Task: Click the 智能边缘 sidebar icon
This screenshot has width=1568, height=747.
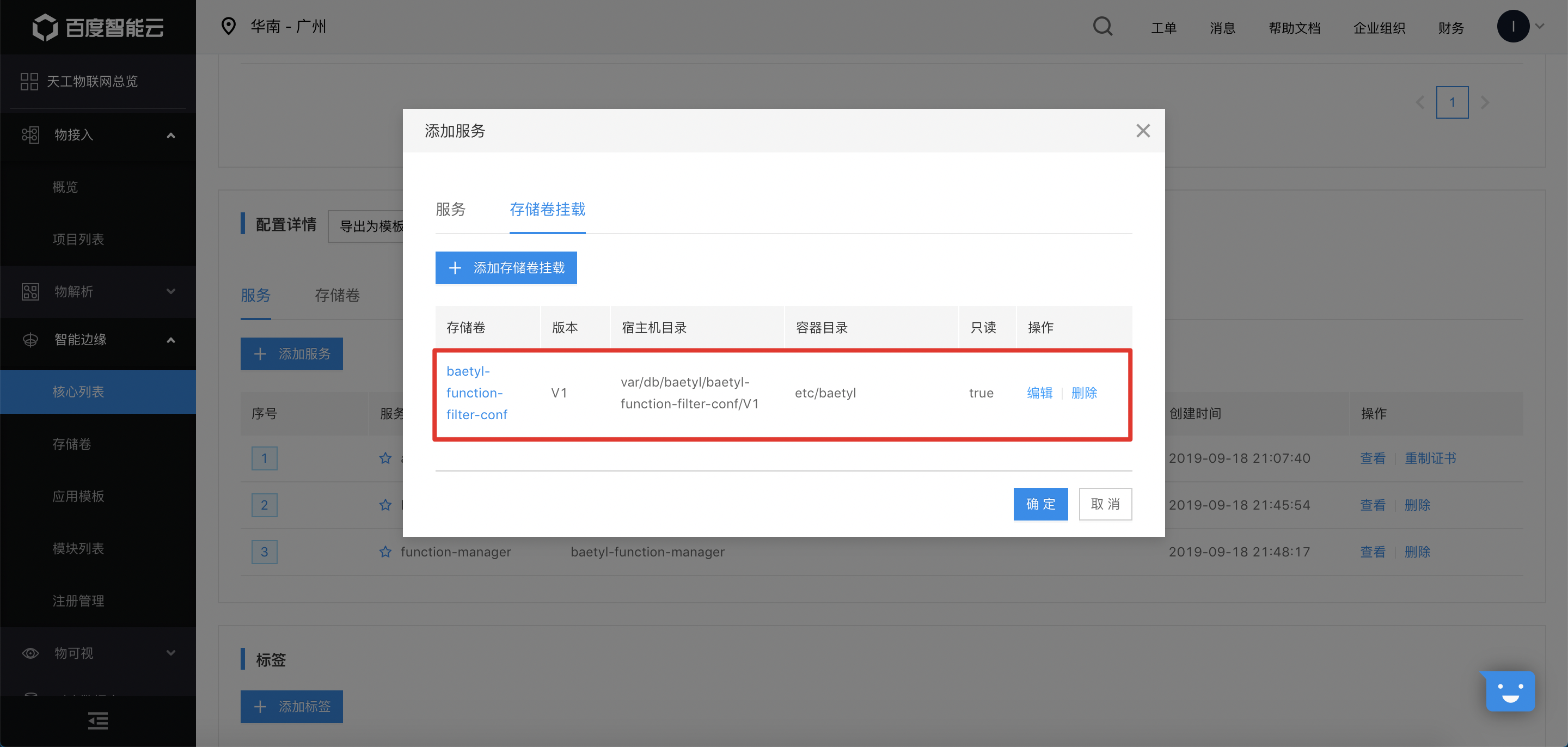Action: 30,340
